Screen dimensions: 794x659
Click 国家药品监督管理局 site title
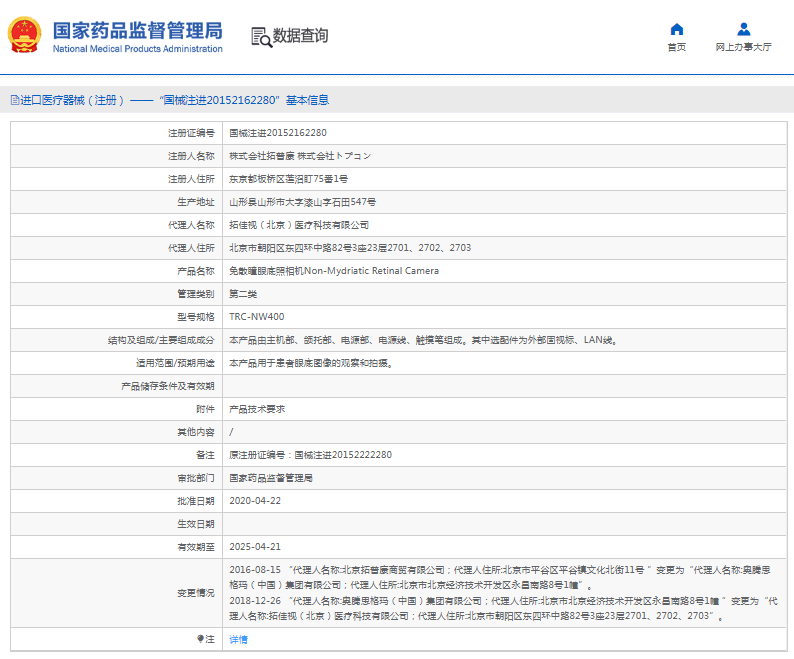pos(138,30)
